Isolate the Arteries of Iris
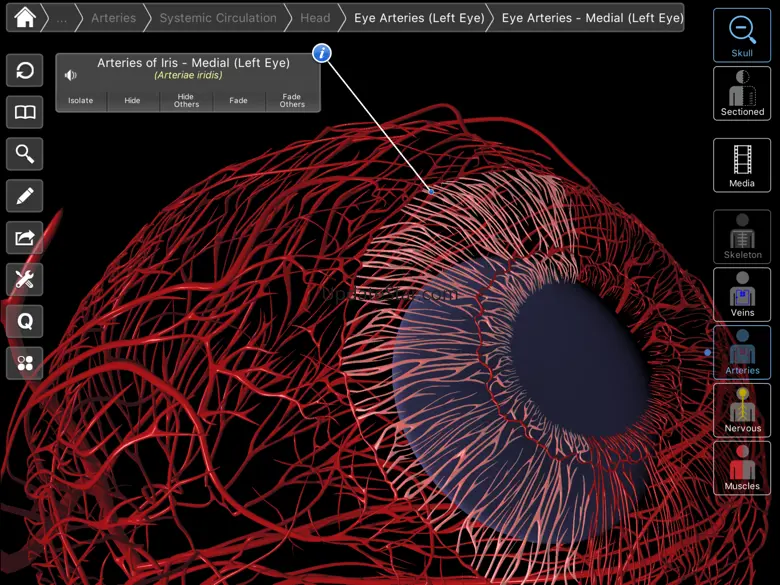This screenshot has width=780, height=585. pyautogui.click(x=81, y=100)
